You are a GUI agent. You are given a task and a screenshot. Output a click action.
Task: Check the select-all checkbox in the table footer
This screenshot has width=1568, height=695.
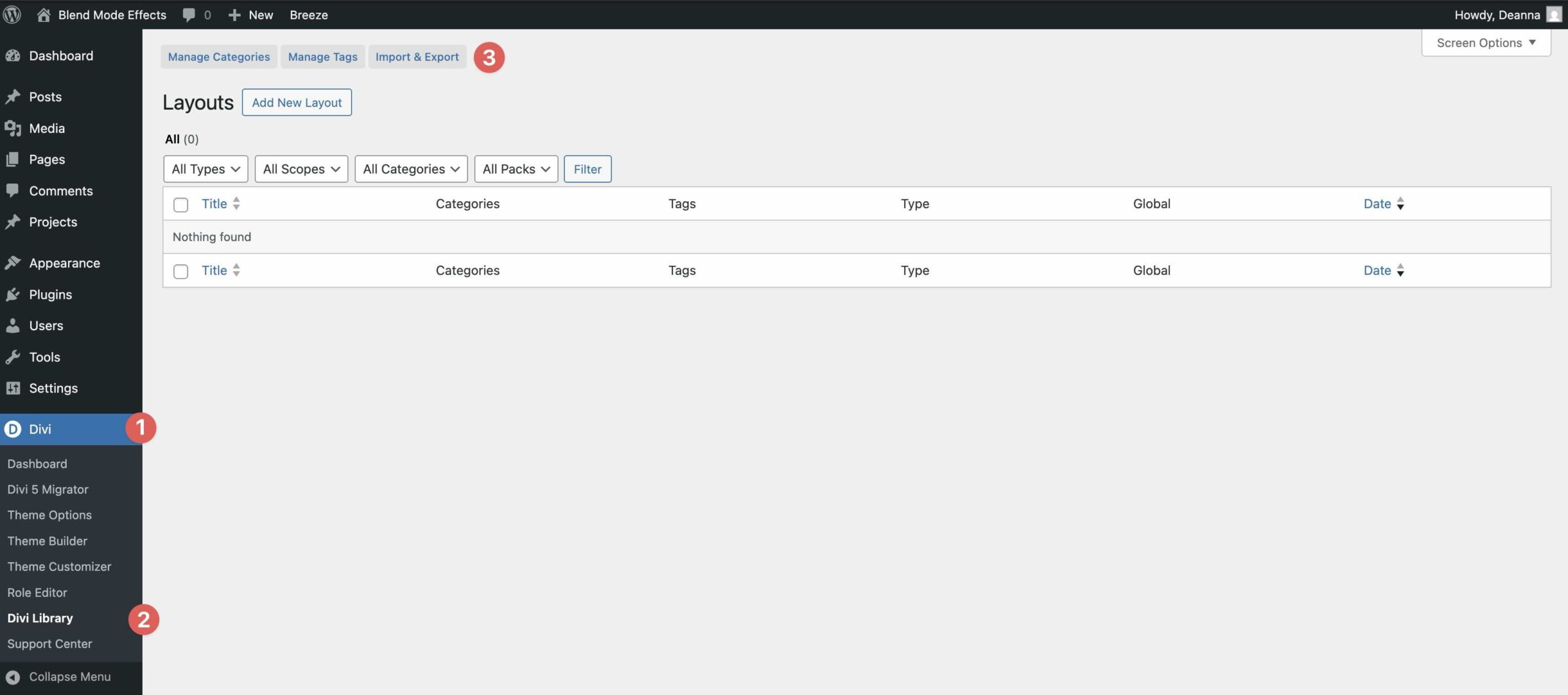tap(180, 271)
